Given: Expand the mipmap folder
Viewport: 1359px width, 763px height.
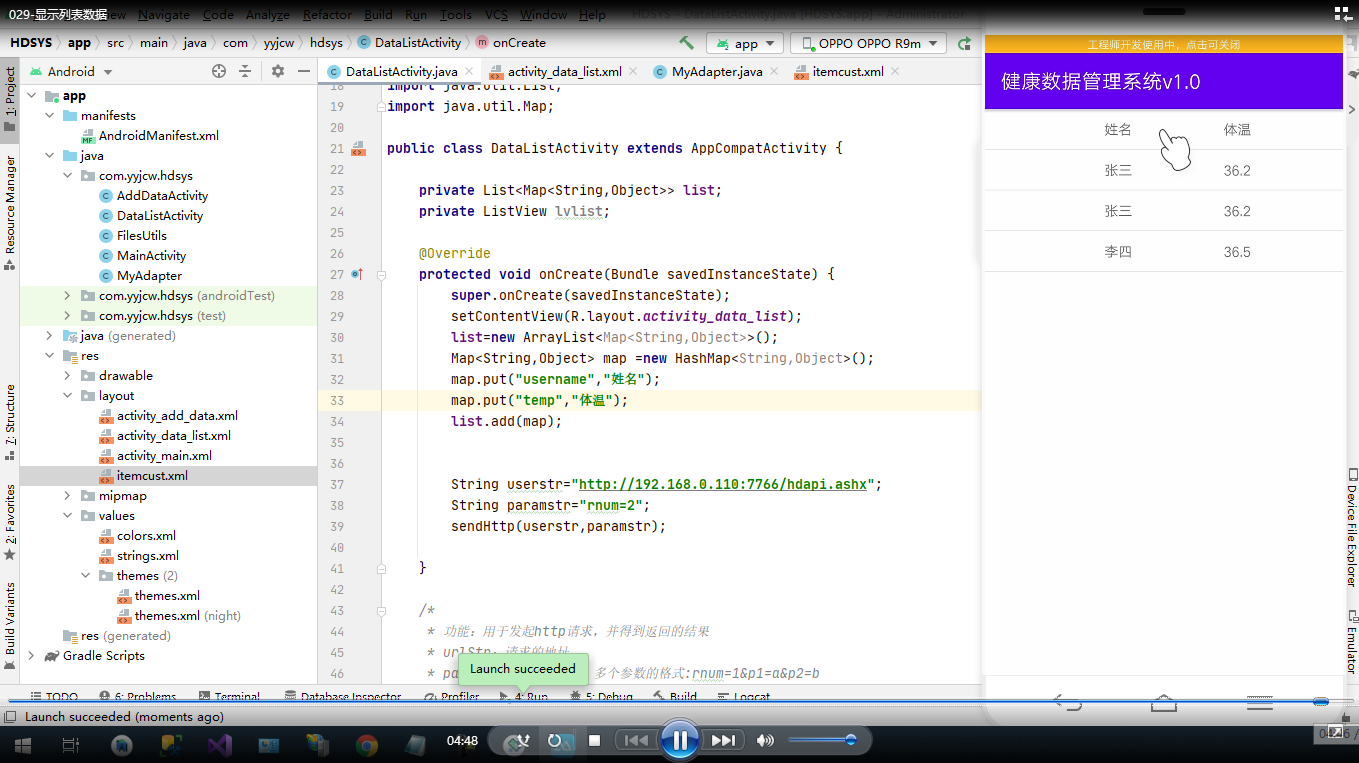Looking at the screenshot, I should [68, 496].
